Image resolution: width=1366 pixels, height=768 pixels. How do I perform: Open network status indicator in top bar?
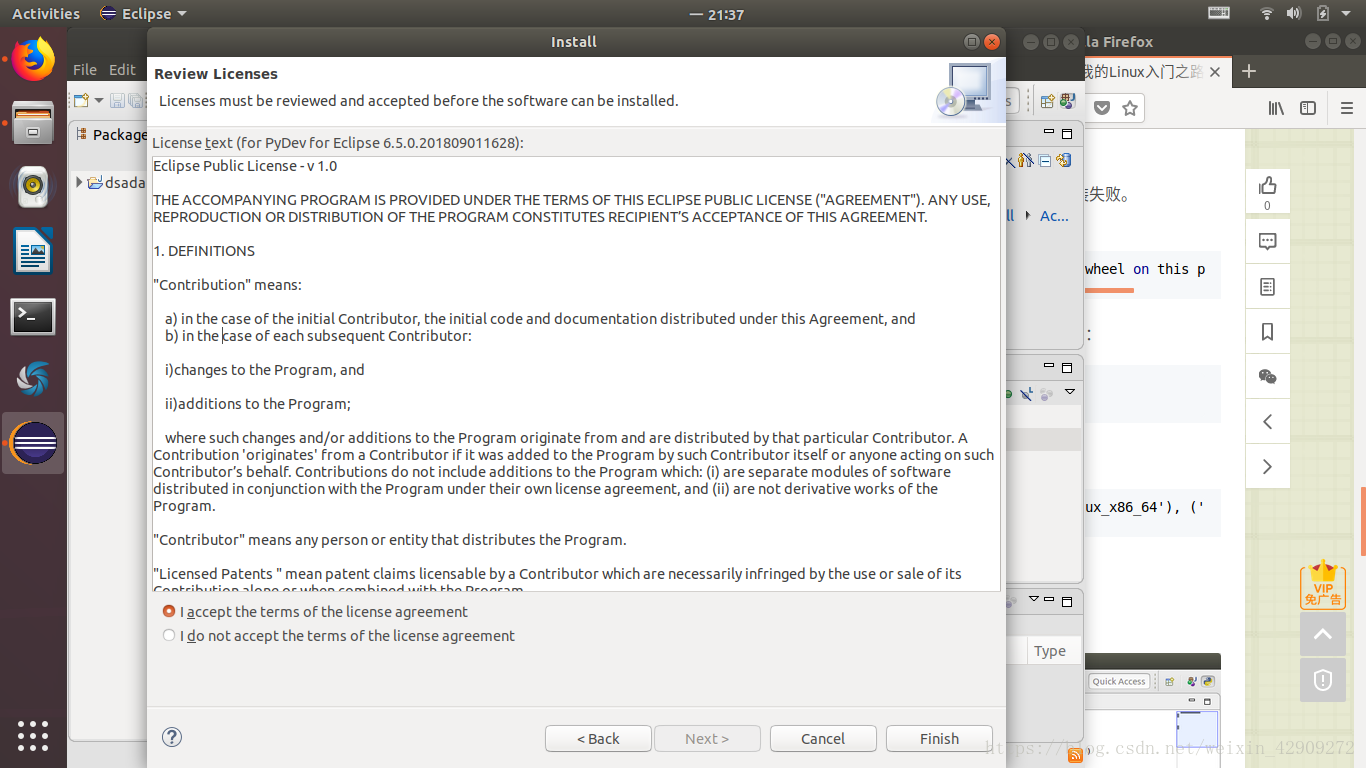1267,13
